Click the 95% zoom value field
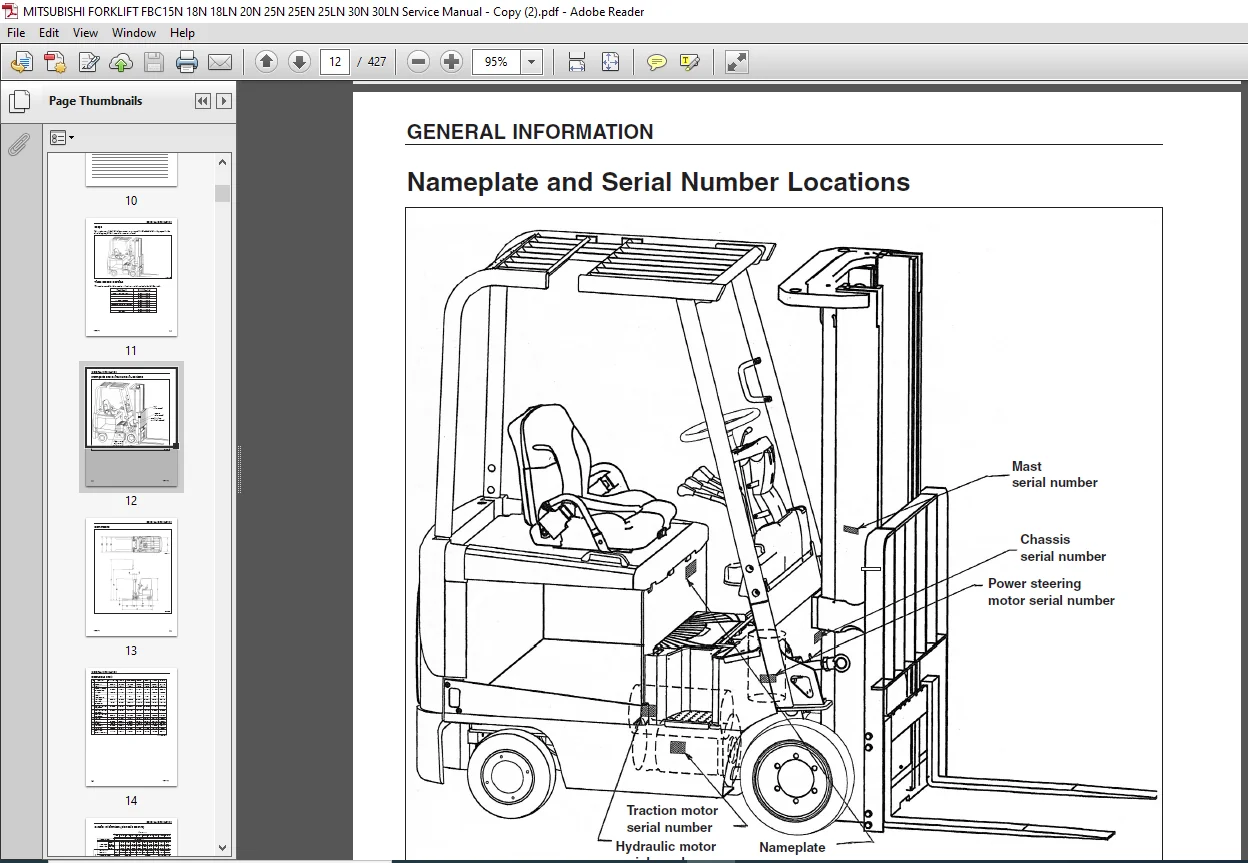The image size is (1248, 863). point(496,62)
